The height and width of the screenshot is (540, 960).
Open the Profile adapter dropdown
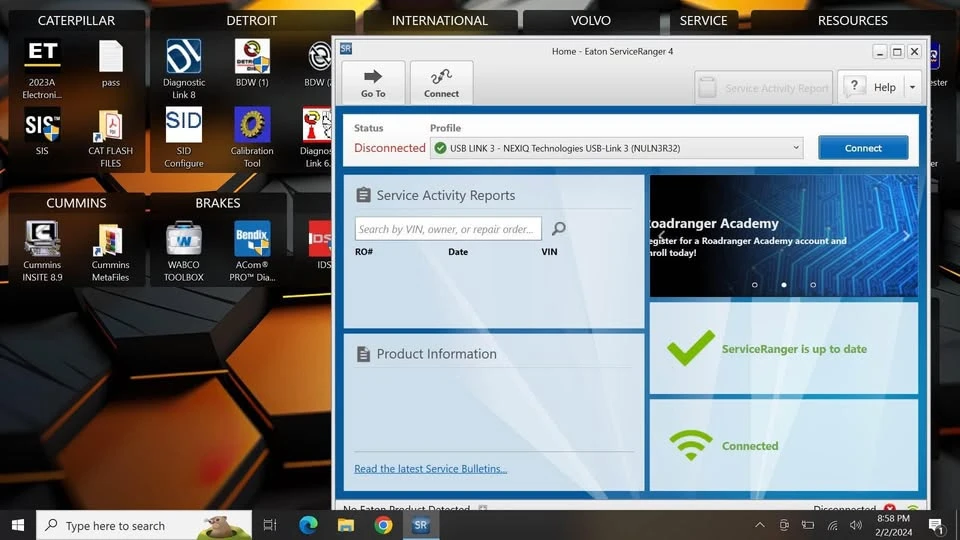tap(617, 148)
